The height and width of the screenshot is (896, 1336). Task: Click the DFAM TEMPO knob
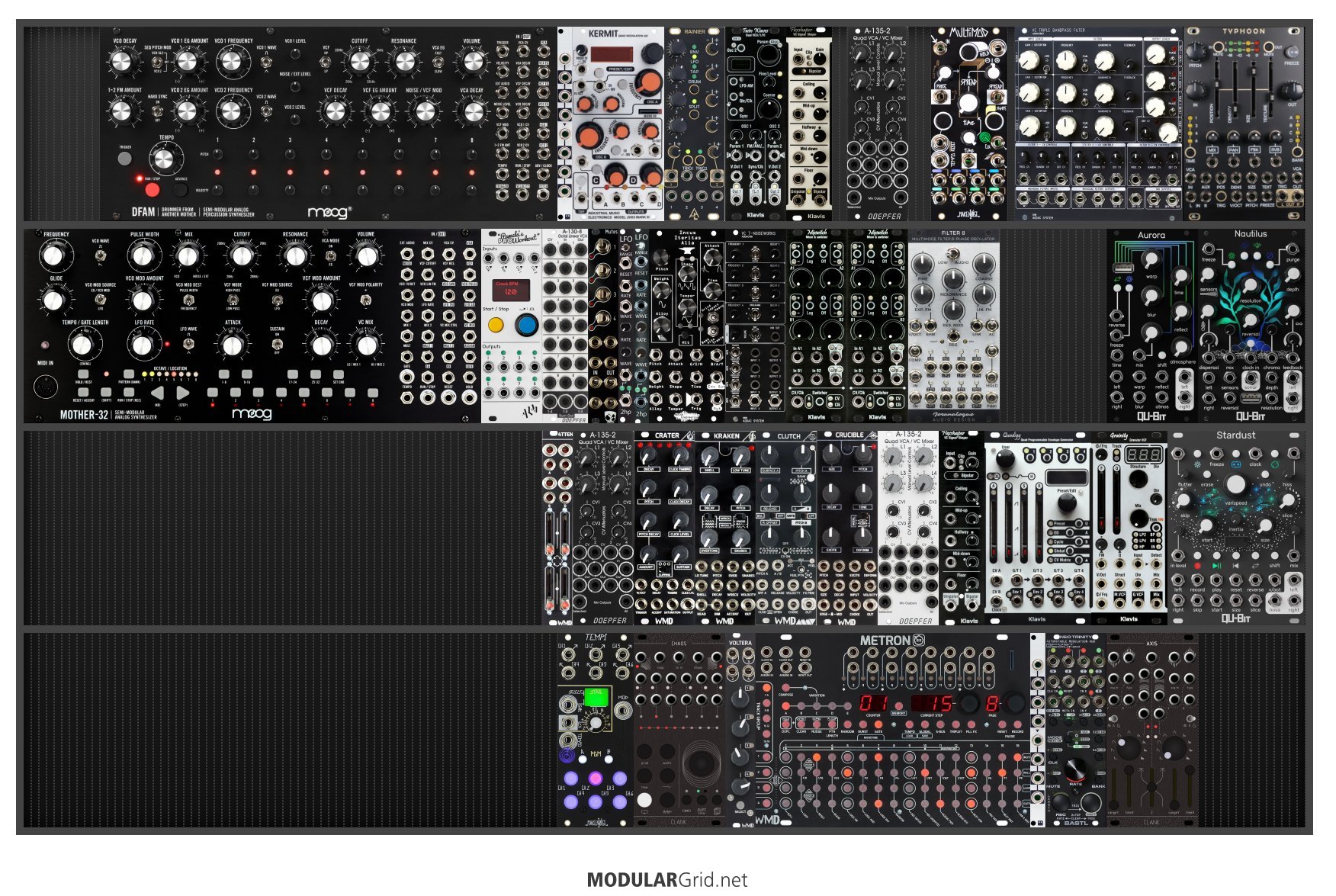[x=163, y=160]
